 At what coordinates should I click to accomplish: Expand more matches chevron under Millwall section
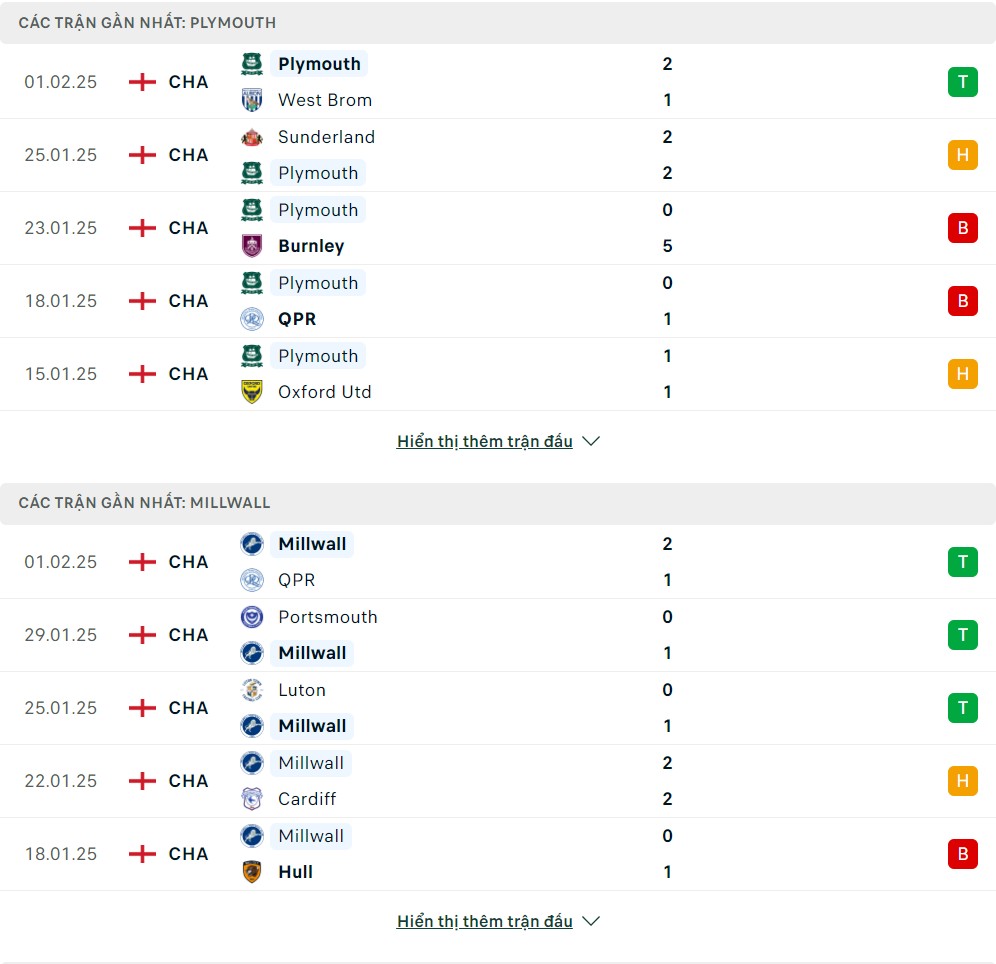click(x=591, y=921)
